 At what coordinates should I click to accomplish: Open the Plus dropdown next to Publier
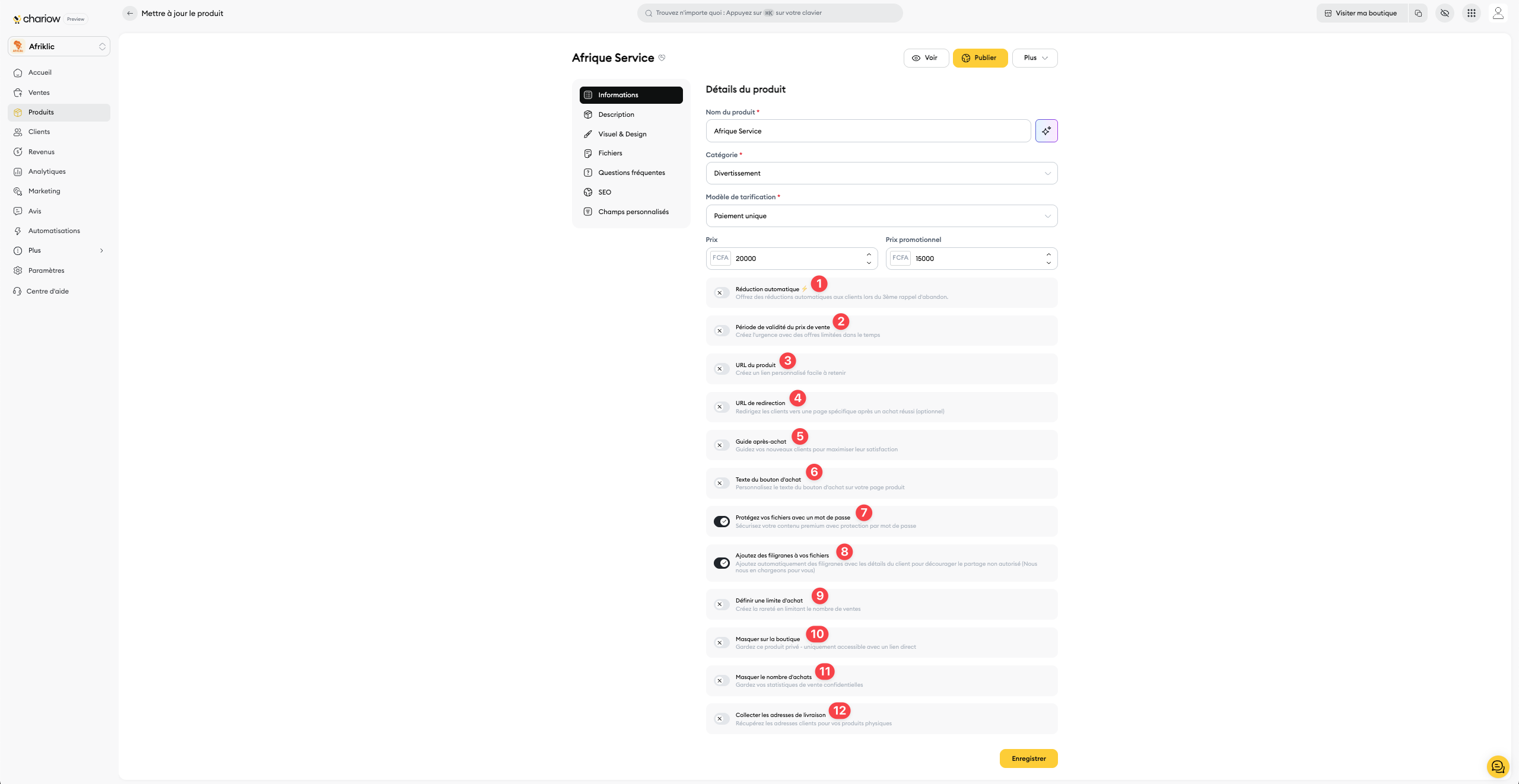(1035, 58)
